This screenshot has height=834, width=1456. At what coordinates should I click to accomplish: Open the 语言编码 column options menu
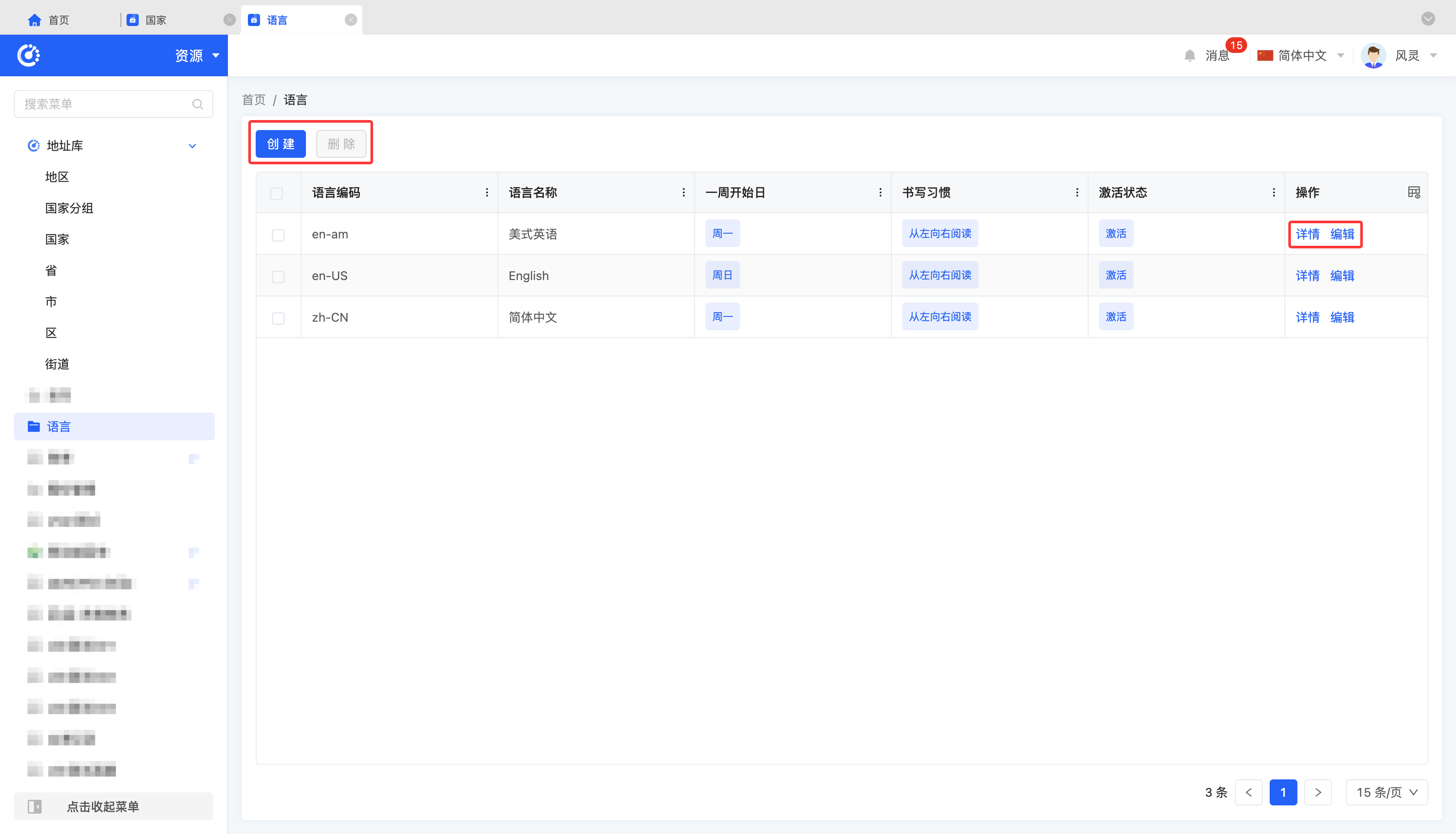[487, 192]
